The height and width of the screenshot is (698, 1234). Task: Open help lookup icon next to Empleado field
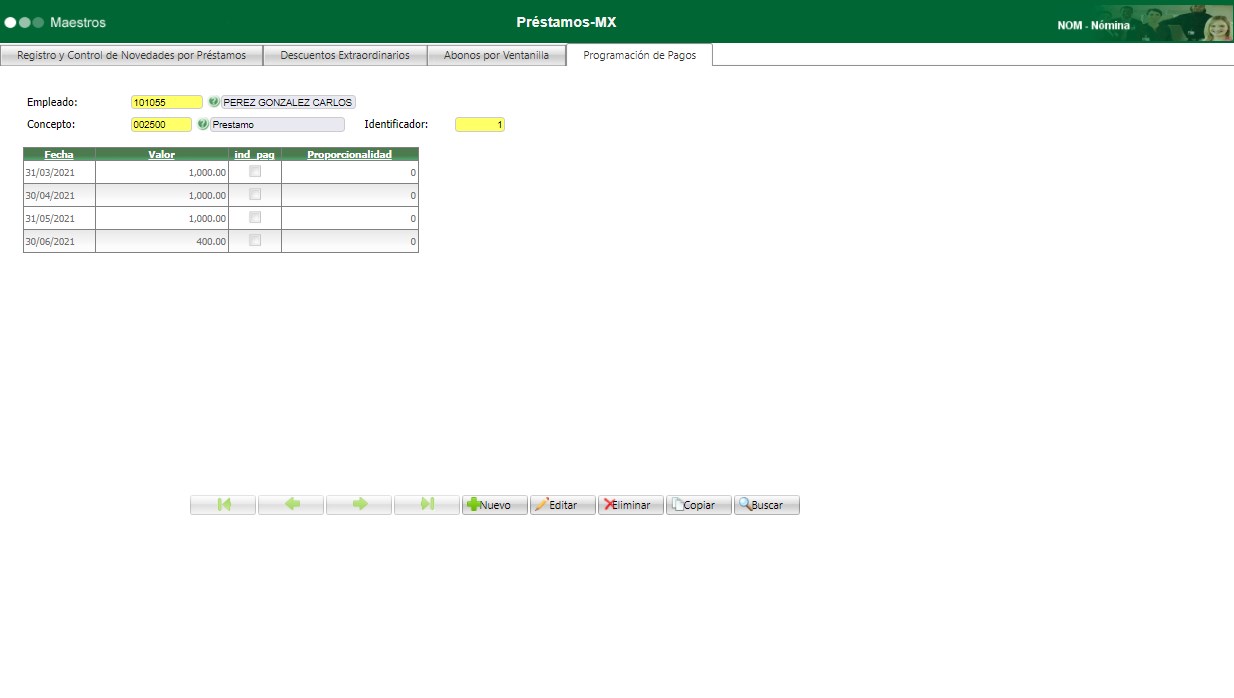click(213, 102)
